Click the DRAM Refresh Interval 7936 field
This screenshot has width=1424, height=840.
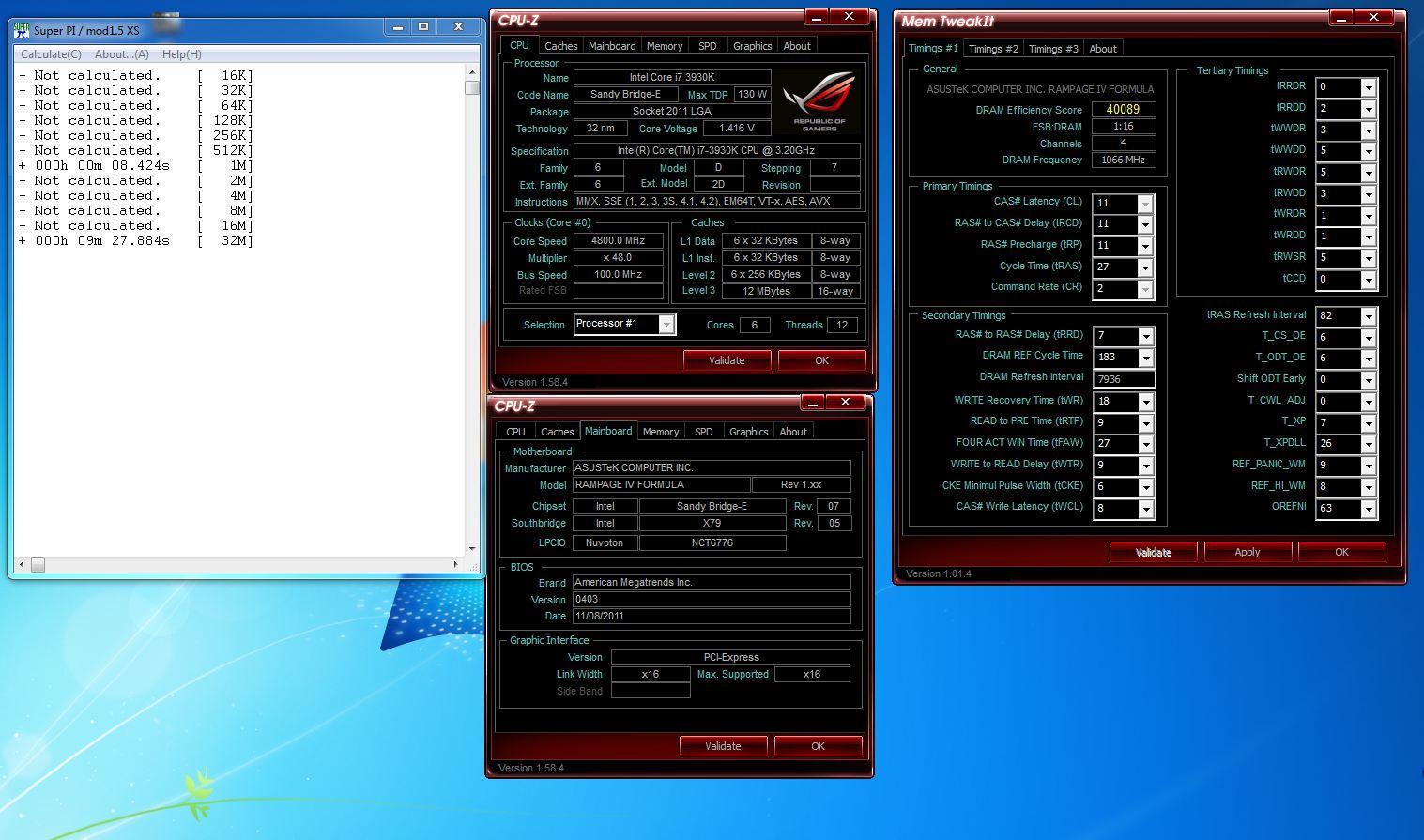coord(1124,380)
